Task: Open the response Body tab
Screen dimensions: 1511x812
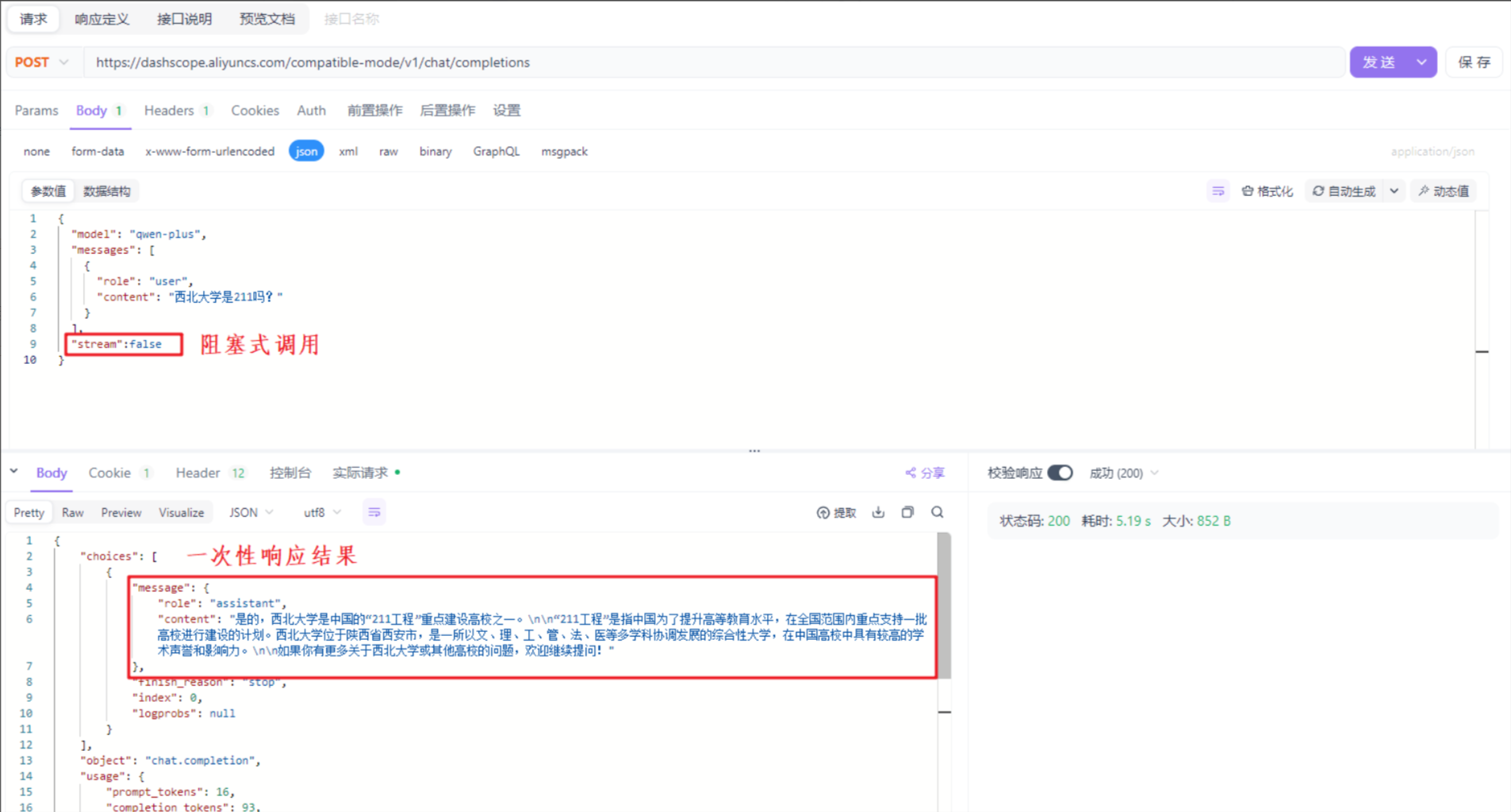Action: point(52,473)
